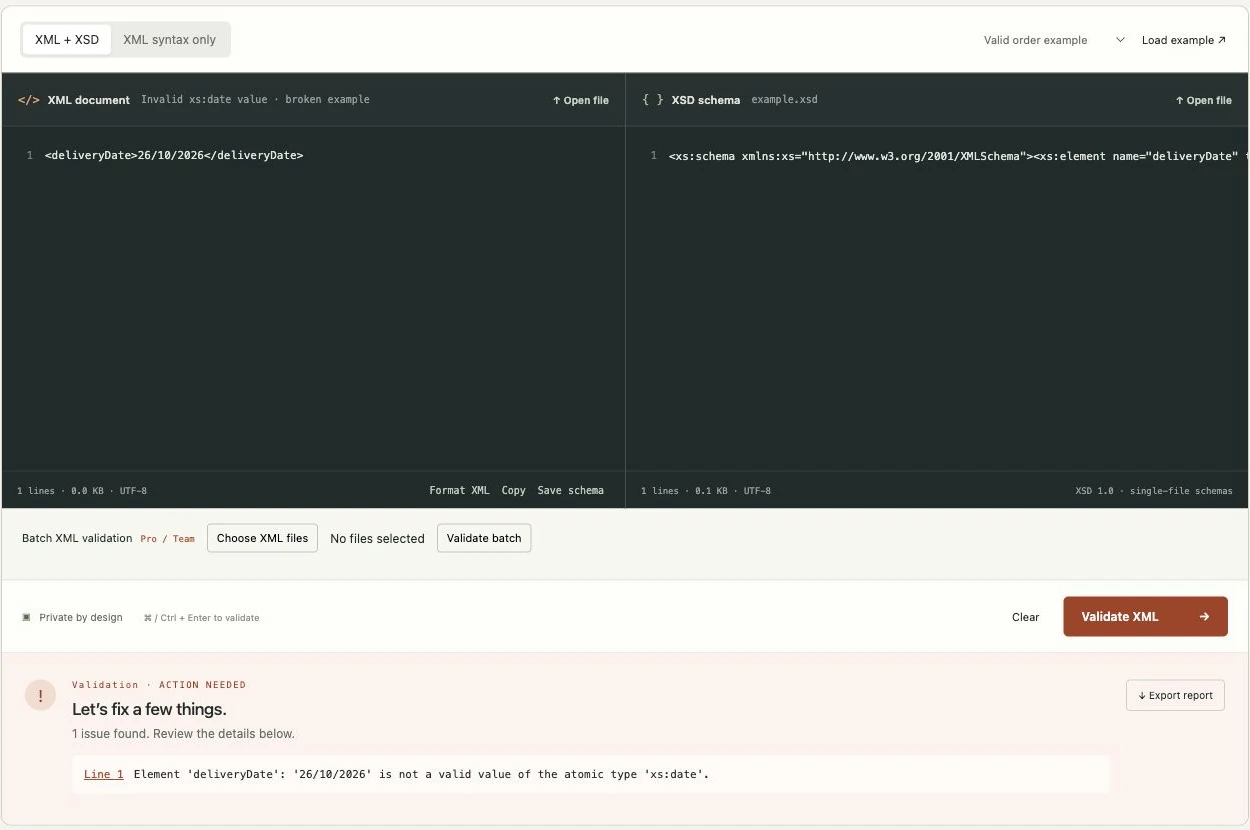Click '1 issue found. Review the details below.'
Viewport: 1250px width, 830px height.
(x=183, y=734)
